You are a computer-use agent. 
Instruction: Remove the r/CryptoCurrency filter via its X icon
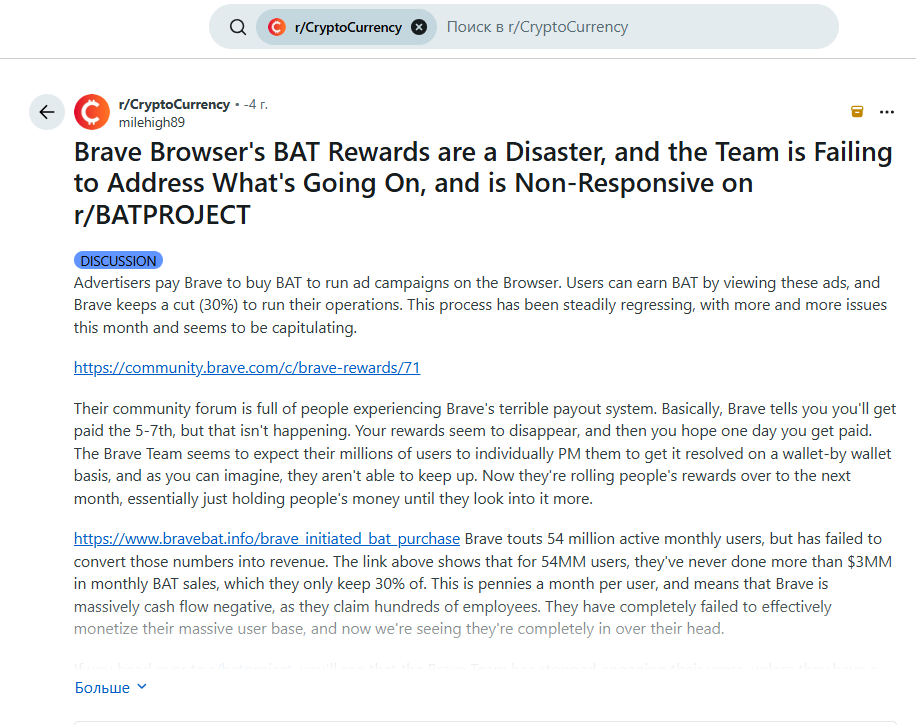tap(419, 27)
